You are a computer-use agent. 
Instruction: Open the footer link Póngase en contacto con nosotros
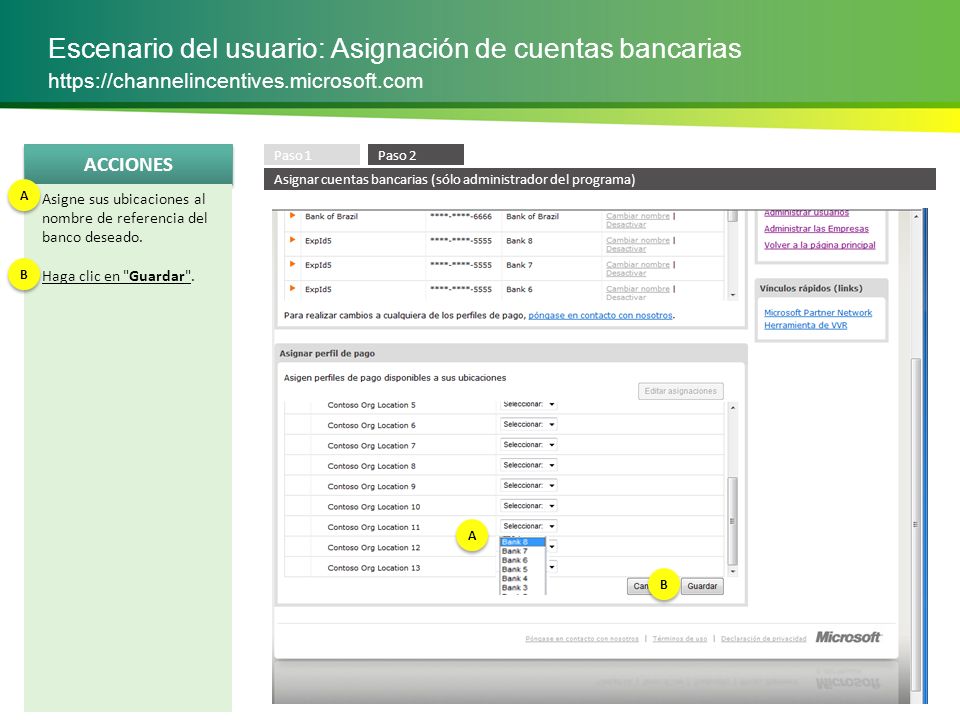click(582, 639)
